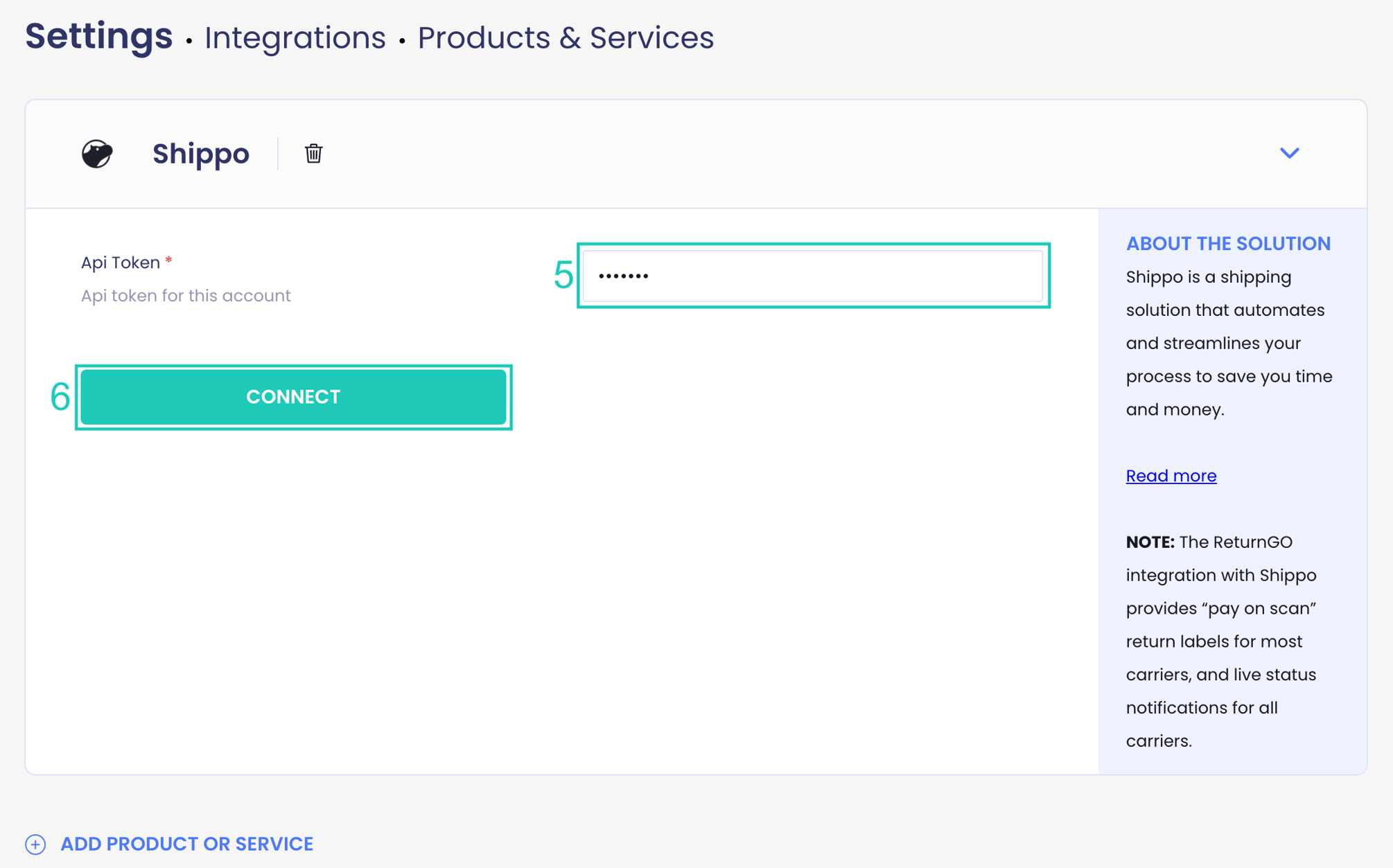
Task: Click the Settings heading
Action: coord(99,36)
